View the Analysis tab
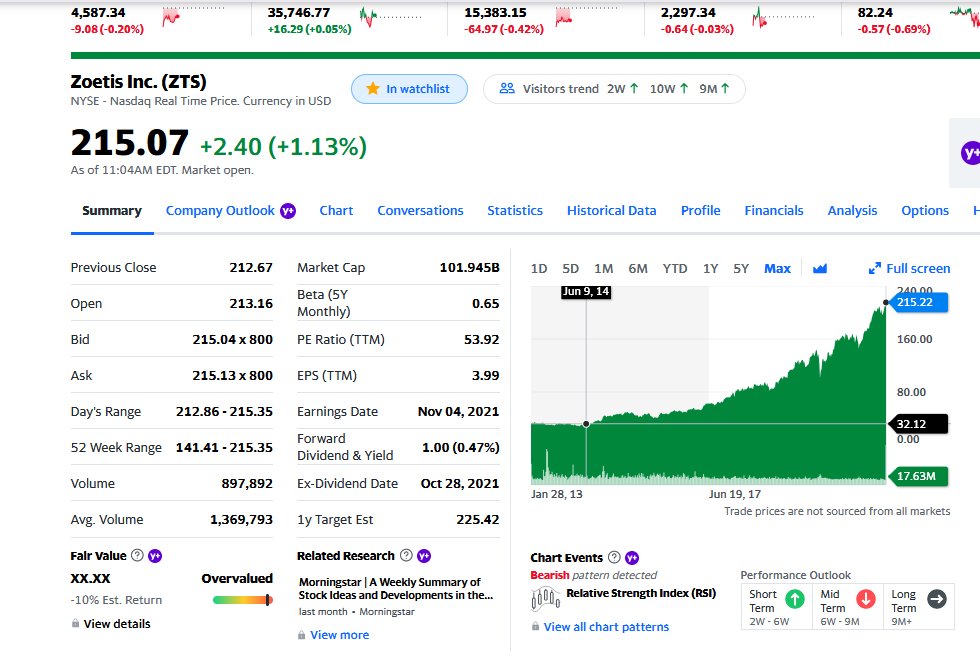The height and width of the screenshot is (664, 980). 852,211
